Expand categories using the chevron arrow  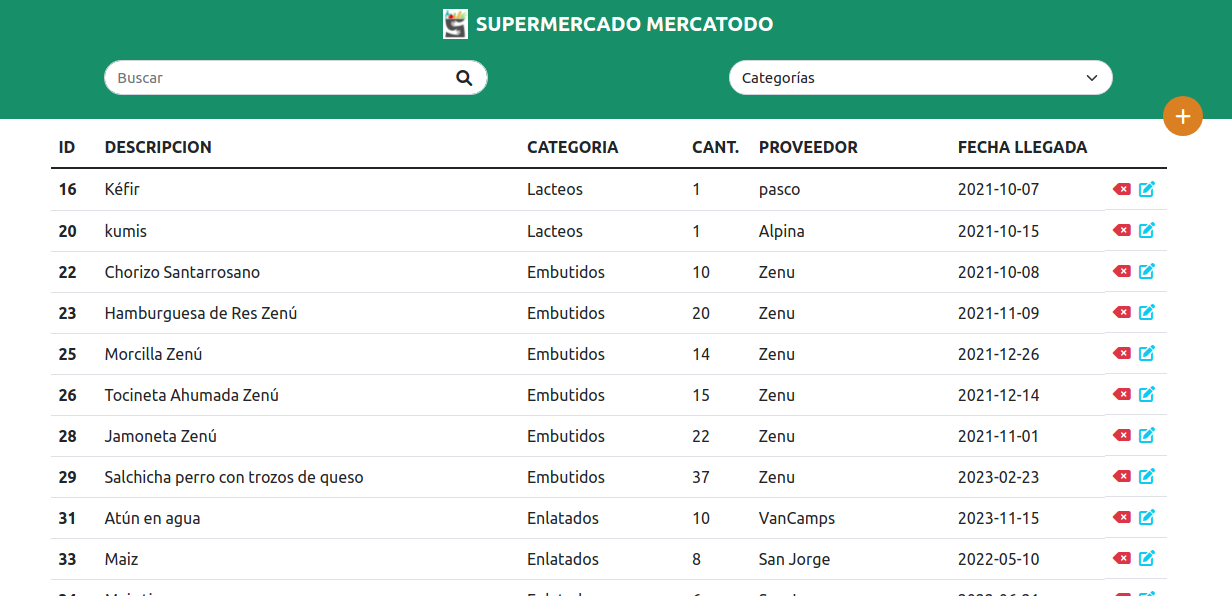click(x=1092, y=78)
